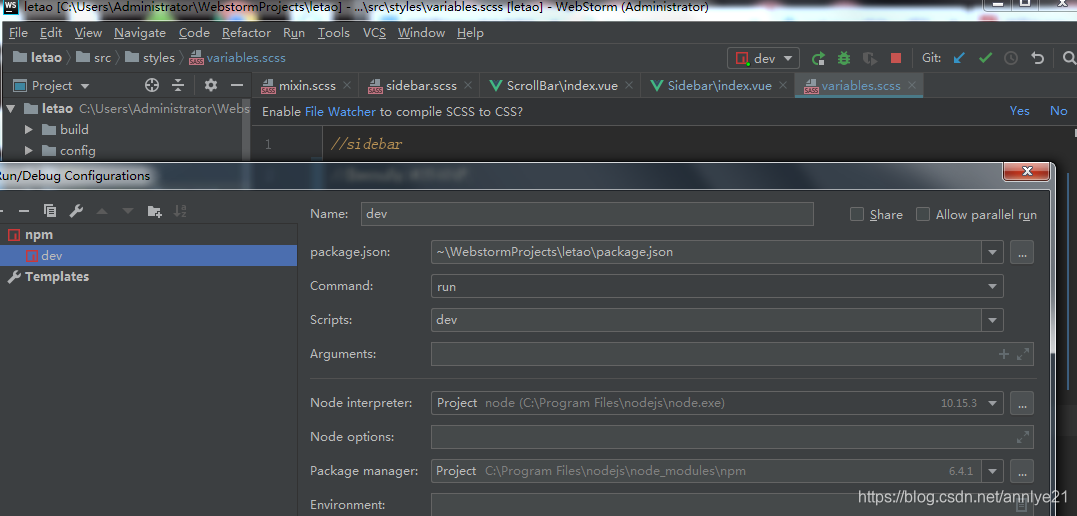Close the sidebar.scss tab

(x=468, y=85)
